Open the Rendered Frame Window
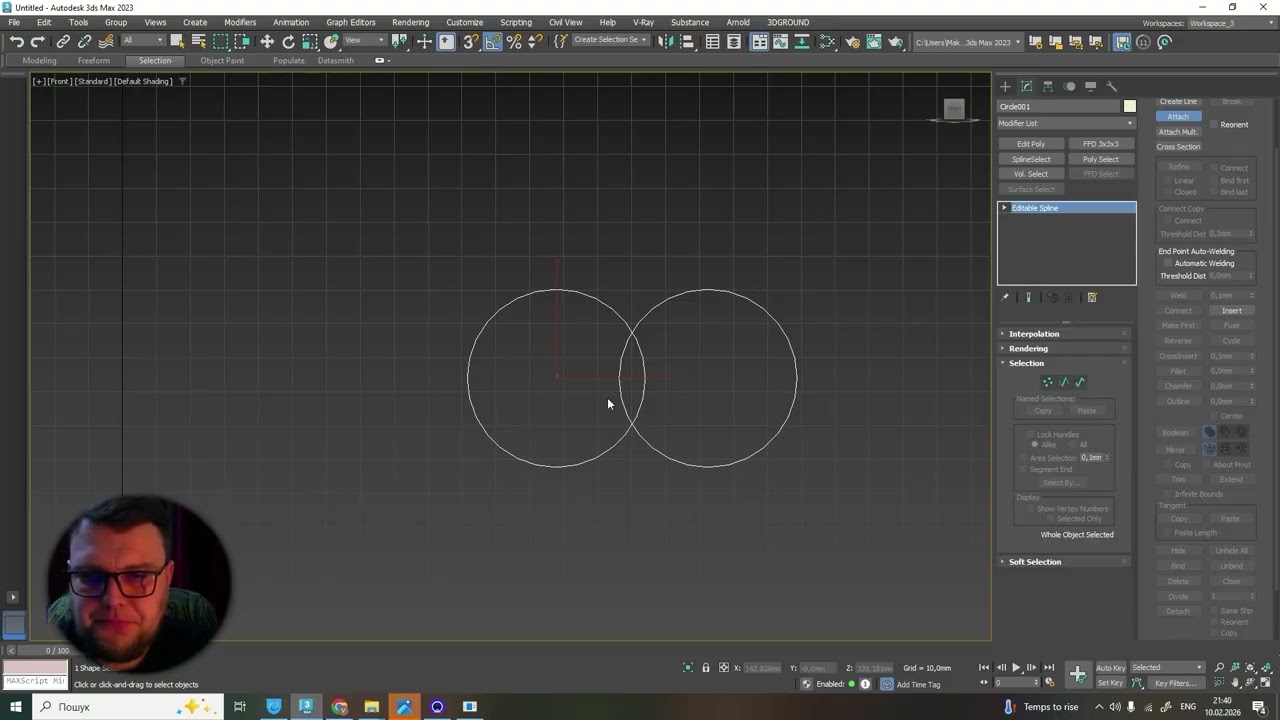The height and width of the screenshot is (720, 1280). tap(873, 41)
